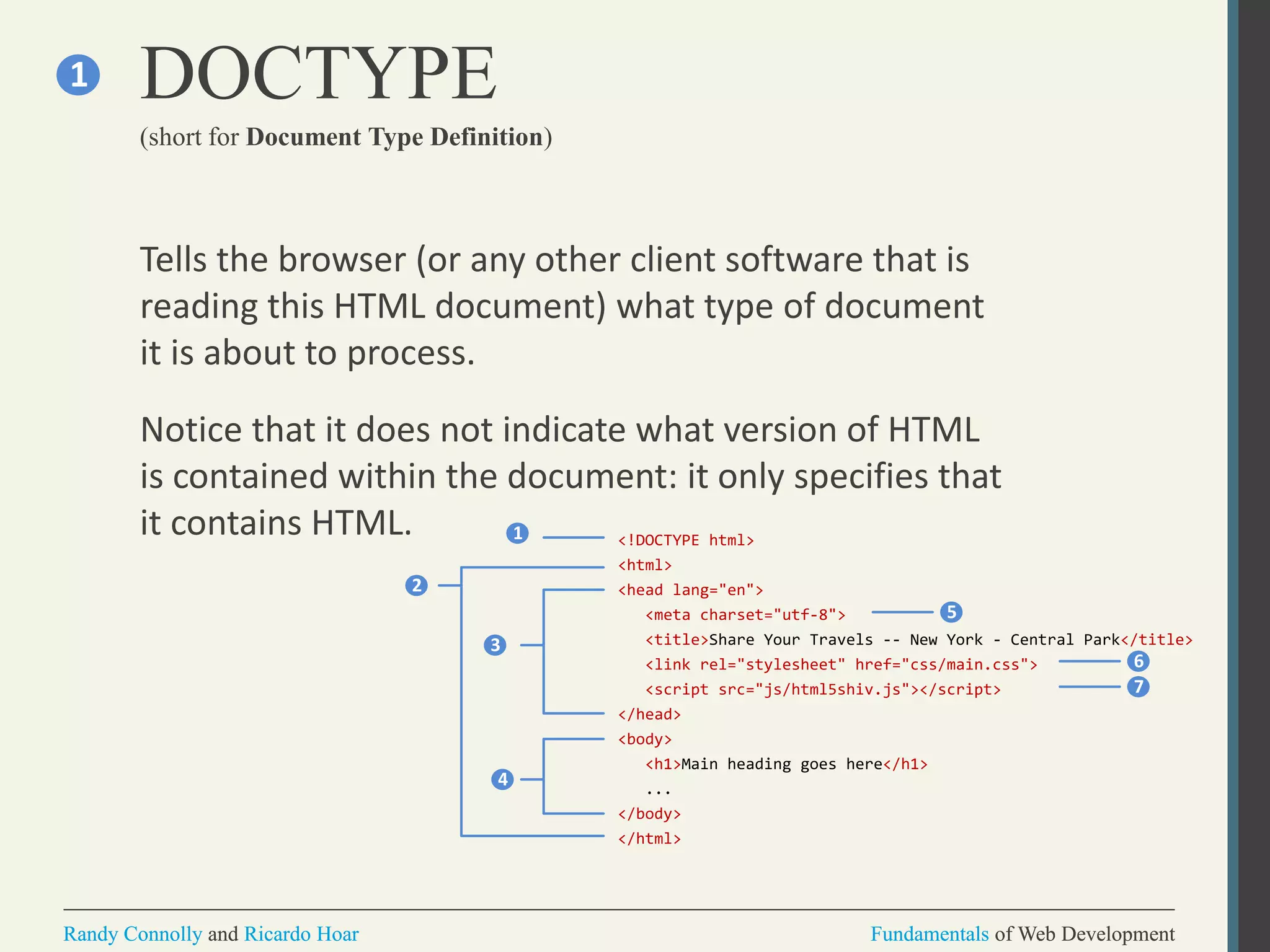Click the 'Randy Connolly' author link
Screen dimensions: 1270x952
133,933
